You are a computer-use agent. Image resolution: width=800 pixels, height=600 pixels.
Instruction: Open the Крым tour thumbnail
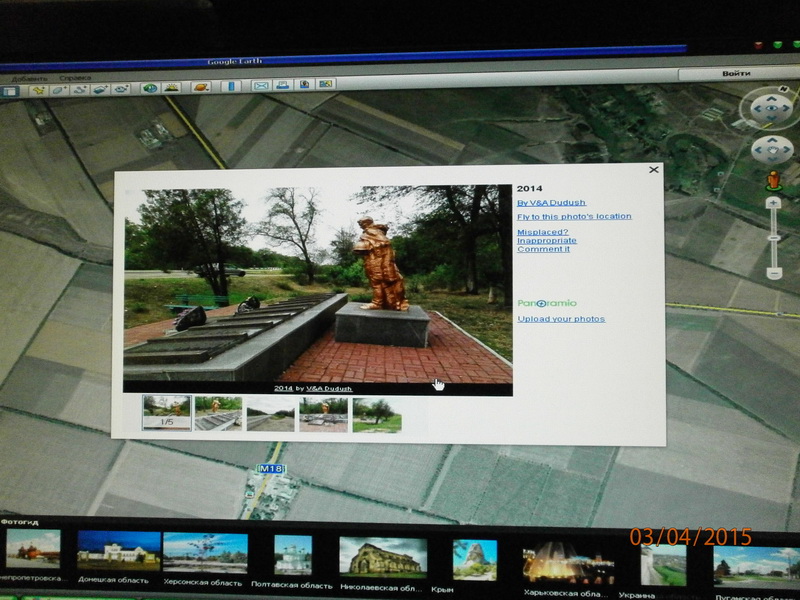pyautogui.click(x=474, y=560)
